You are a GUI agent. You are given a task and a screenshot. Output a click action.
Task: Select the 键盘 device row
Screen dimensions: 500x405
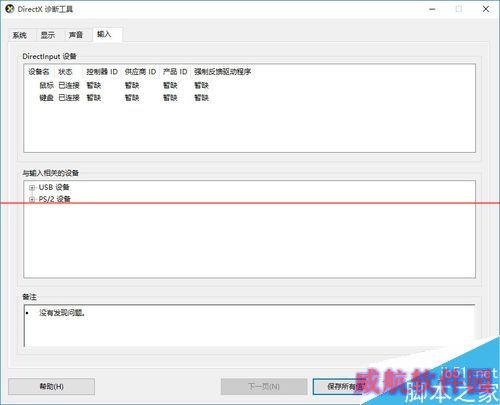124,98
